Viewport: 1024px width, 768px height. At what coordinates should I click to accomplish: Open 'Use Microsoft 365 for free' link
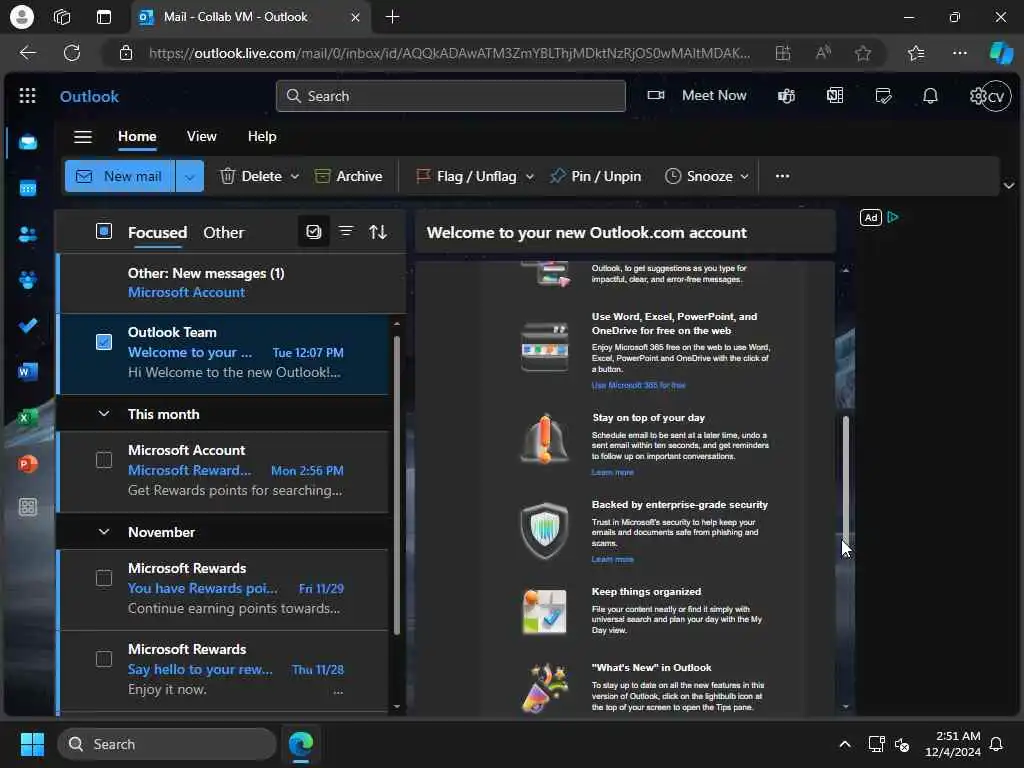tap(638, 385)
